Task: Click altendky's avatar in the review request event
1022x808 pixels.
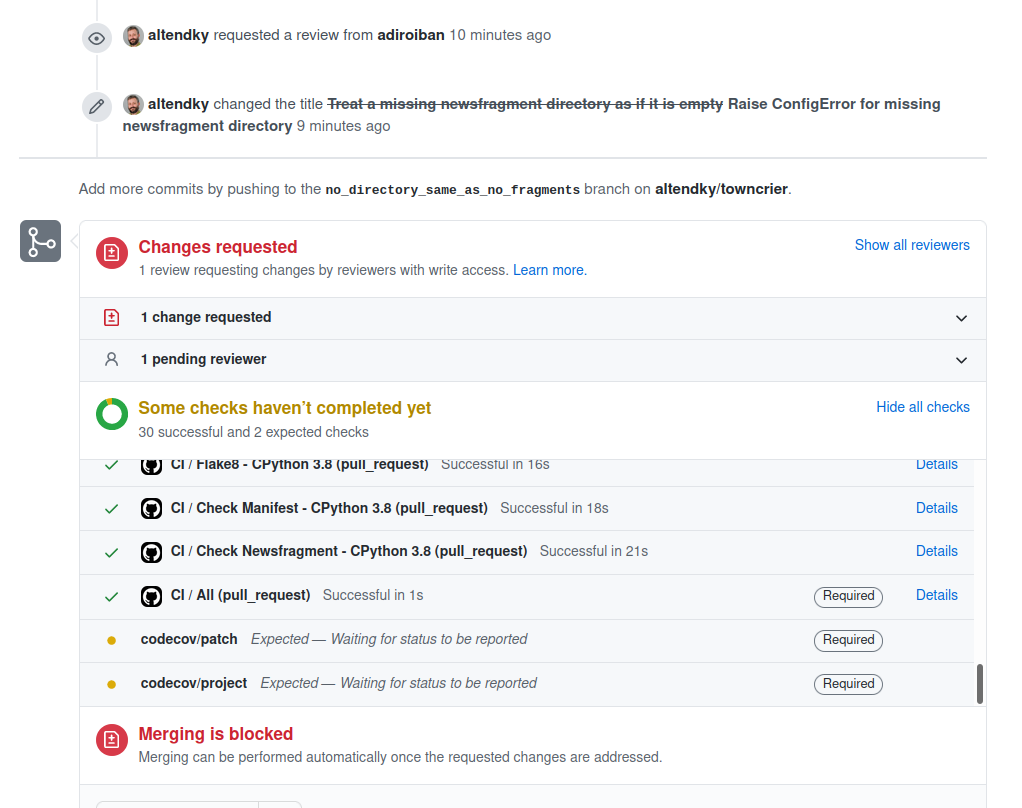Action: coord(133,36)
